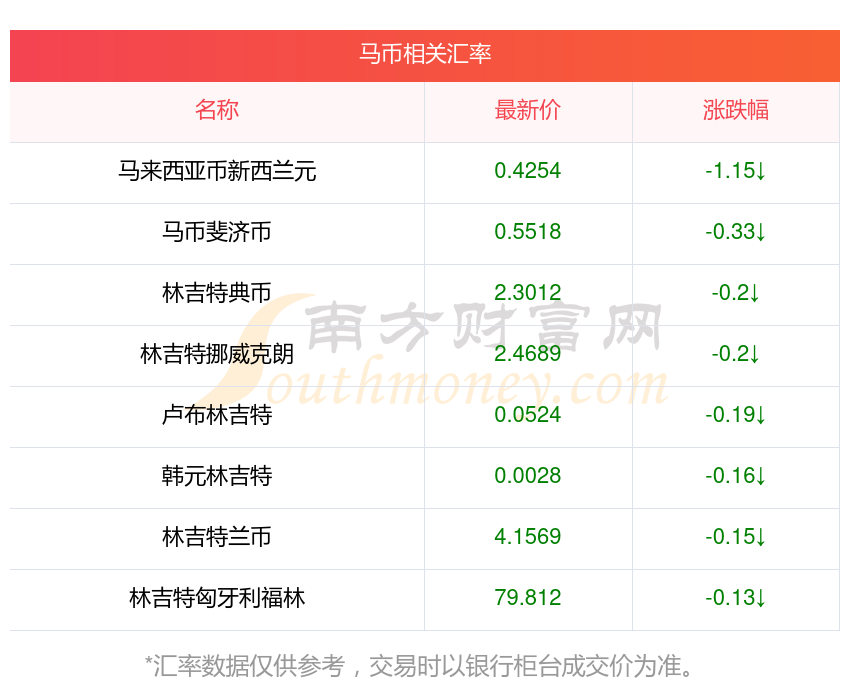The height and width of the screenshot is (697, 850).
Task: Click the change value -0.15↓
Action: [736, 537]
